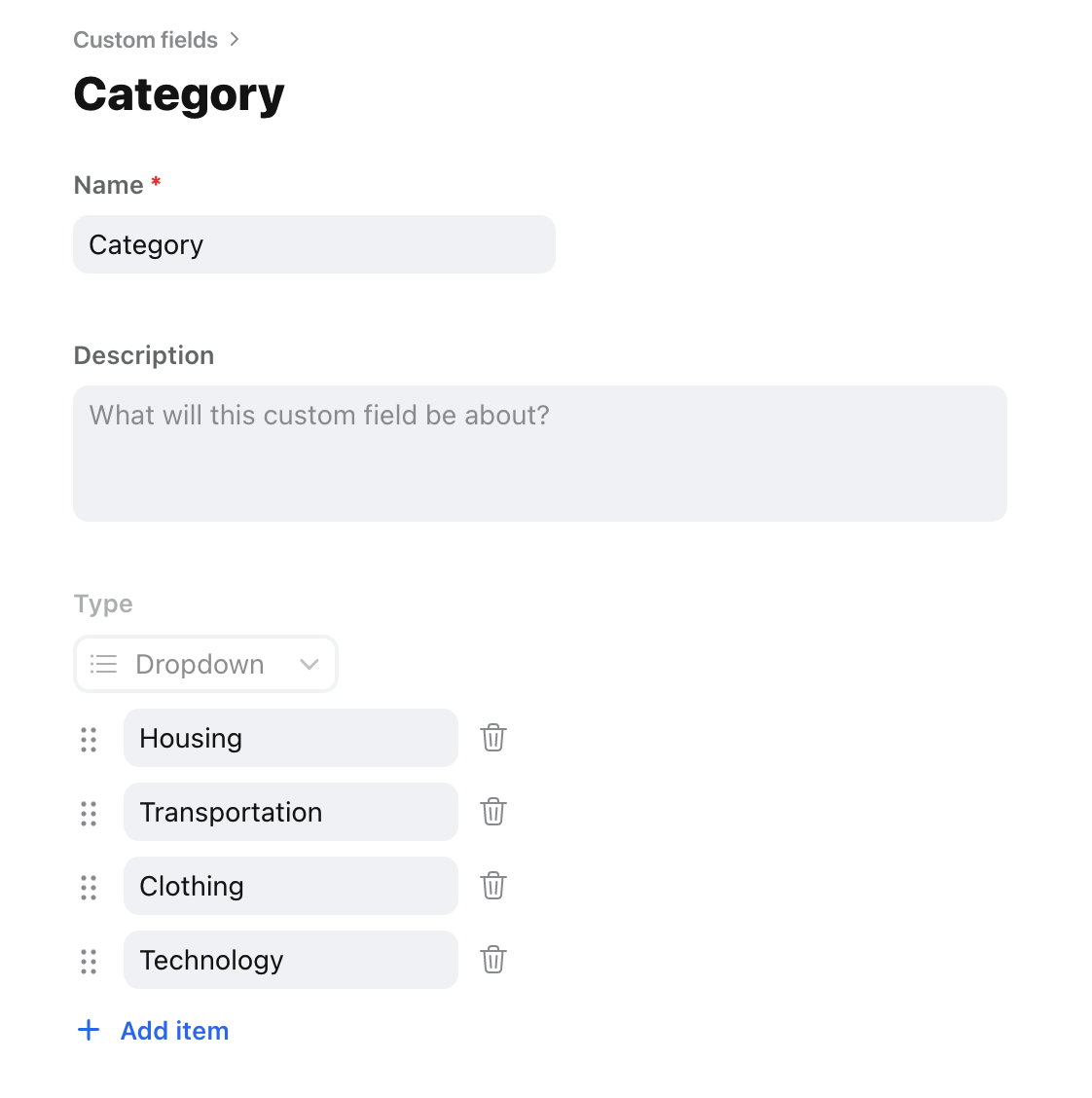Viewport: 1092px width, 1098px height.
Task: Edit the Transportation option text field
Action: point(291,812)
